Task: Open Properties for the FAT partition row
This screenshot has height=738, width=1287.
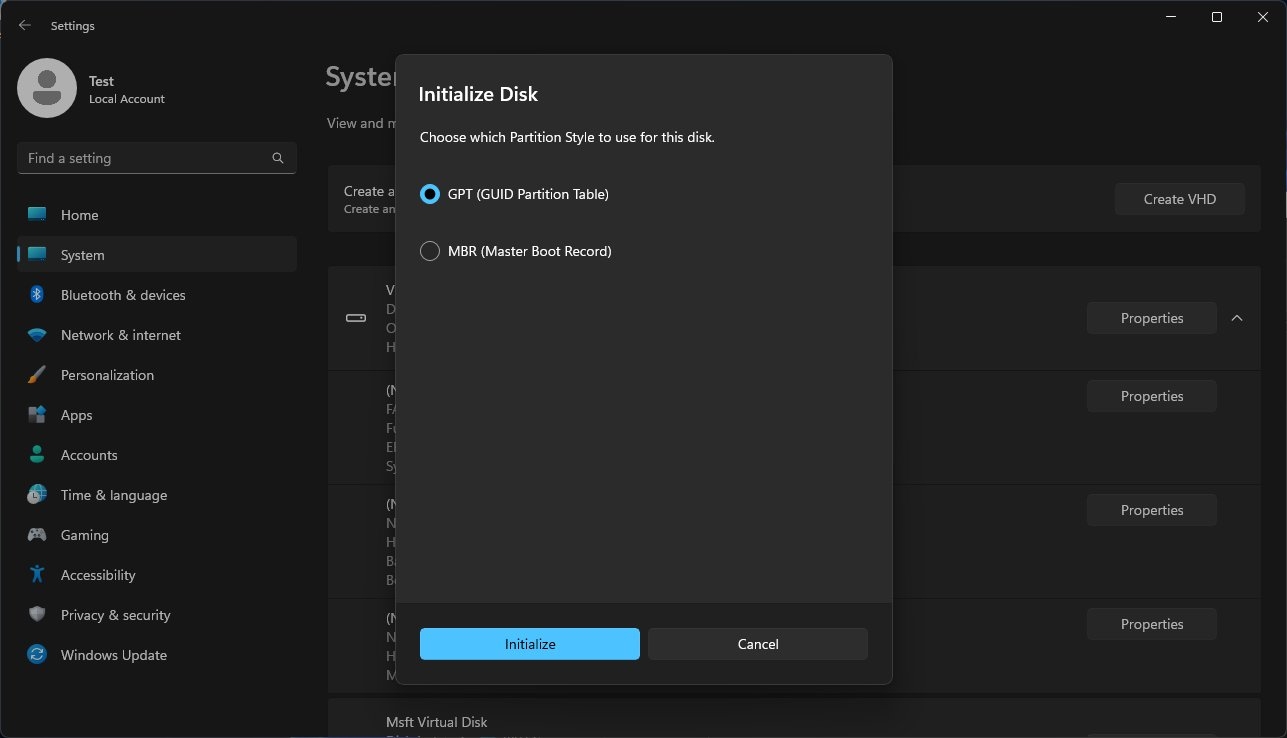Action: [x=1152, y=396]
